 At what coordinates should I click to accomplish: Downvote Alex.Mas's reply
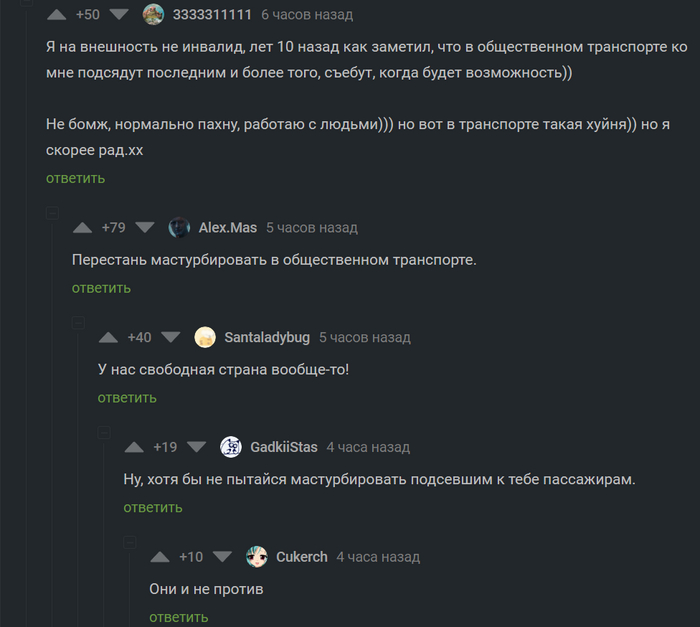145,228
